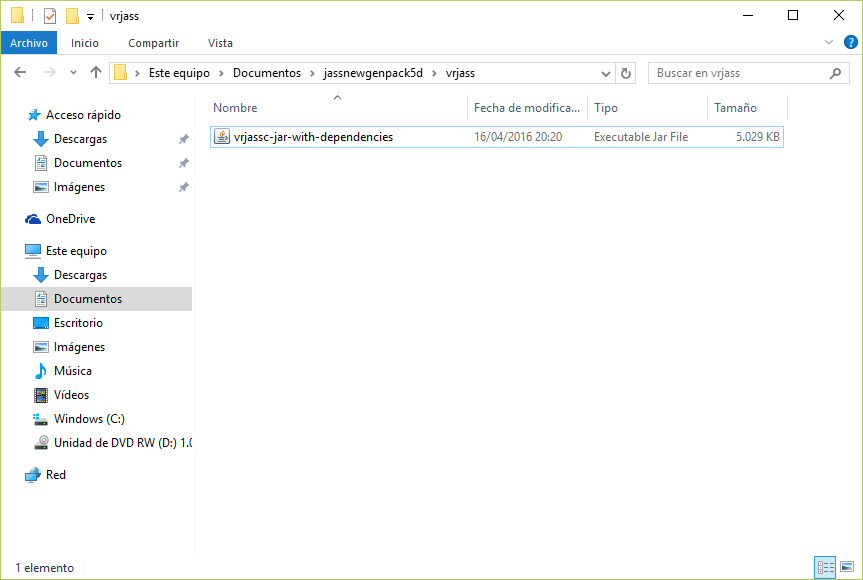Switch to the Vista tab
This screenshot has height=580, width=863.
[x=220, y=43]
